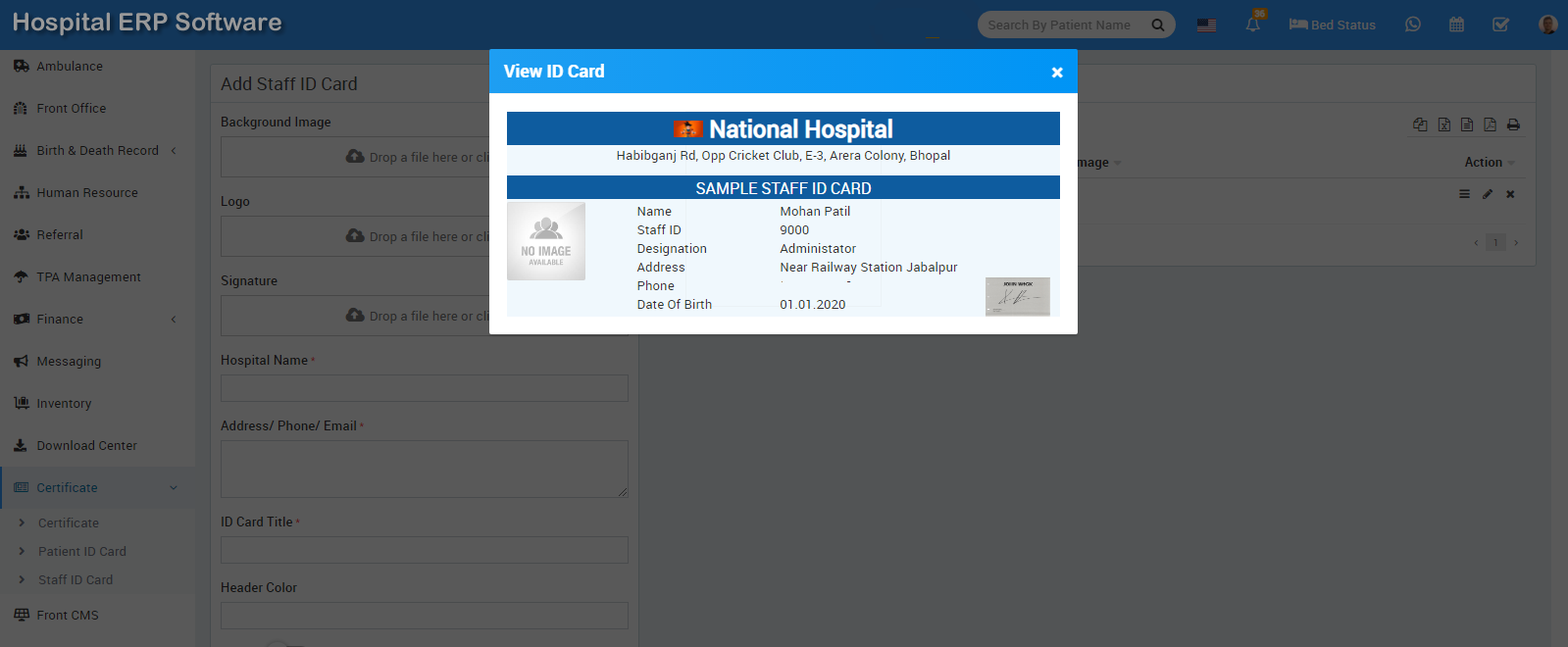
Task: Click the print icon above table
Action: (1513, 124)
